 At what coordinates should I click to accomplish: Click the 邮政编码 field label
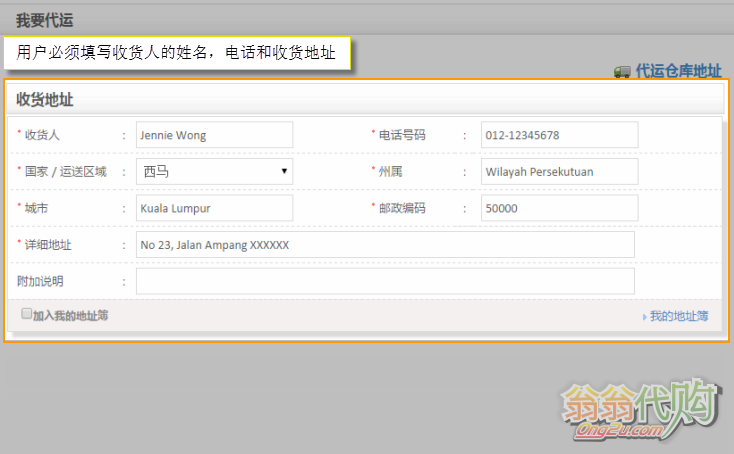(402, 208)
